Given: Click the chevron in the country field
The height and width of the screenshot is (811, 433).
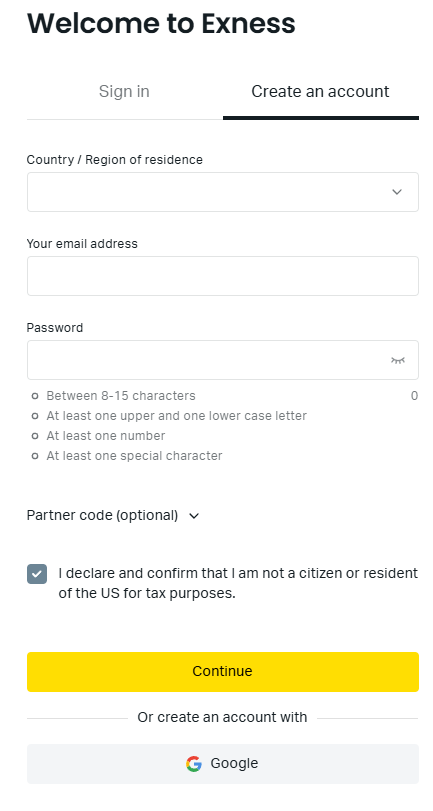Looking at the screenshot, I should [397, 192].
